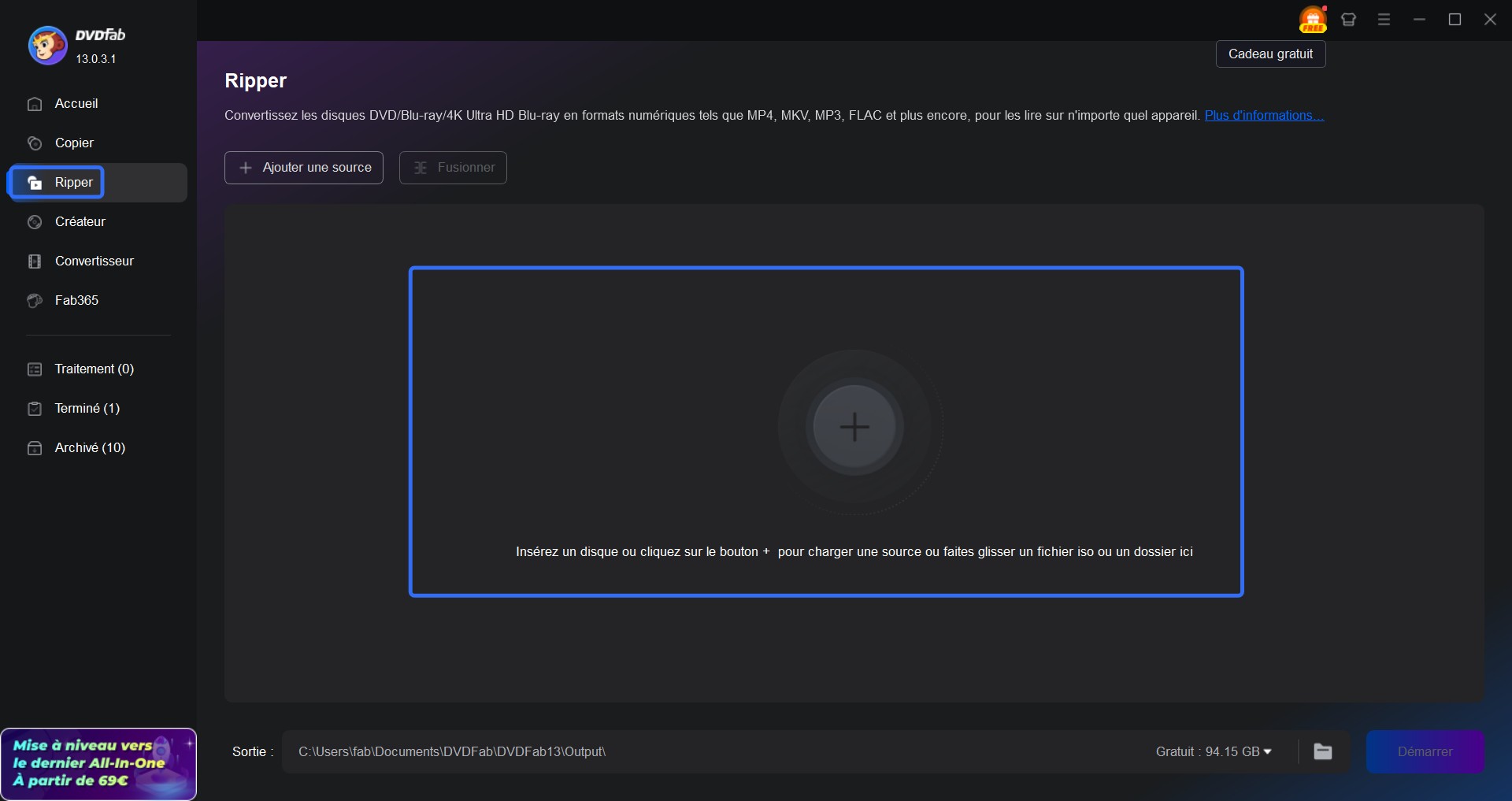This screenshot has width=1512, height=801.
Task: Expand the Gratuit 94.15 GB dropdown
Action: [x=1214, y=751]
